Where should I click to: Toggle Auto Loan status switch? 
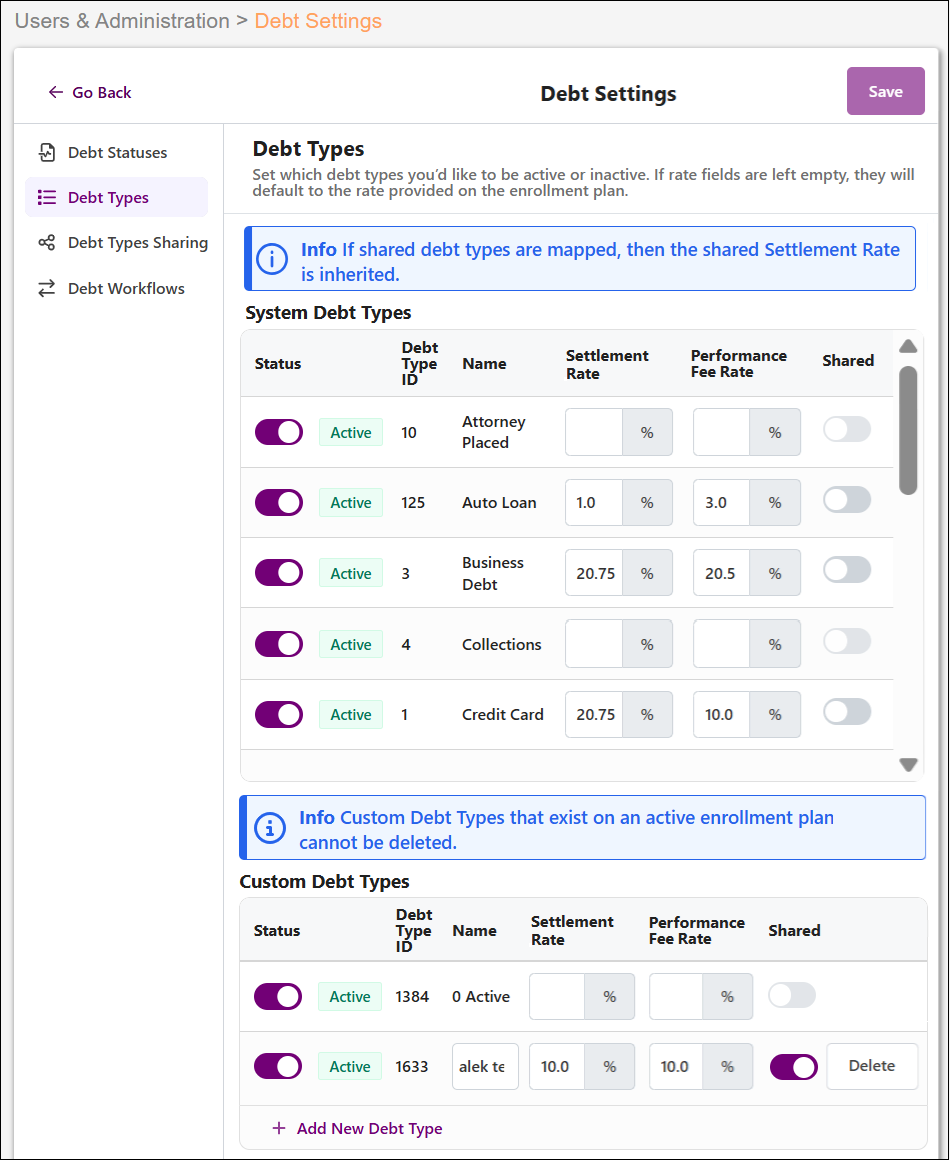279,502
